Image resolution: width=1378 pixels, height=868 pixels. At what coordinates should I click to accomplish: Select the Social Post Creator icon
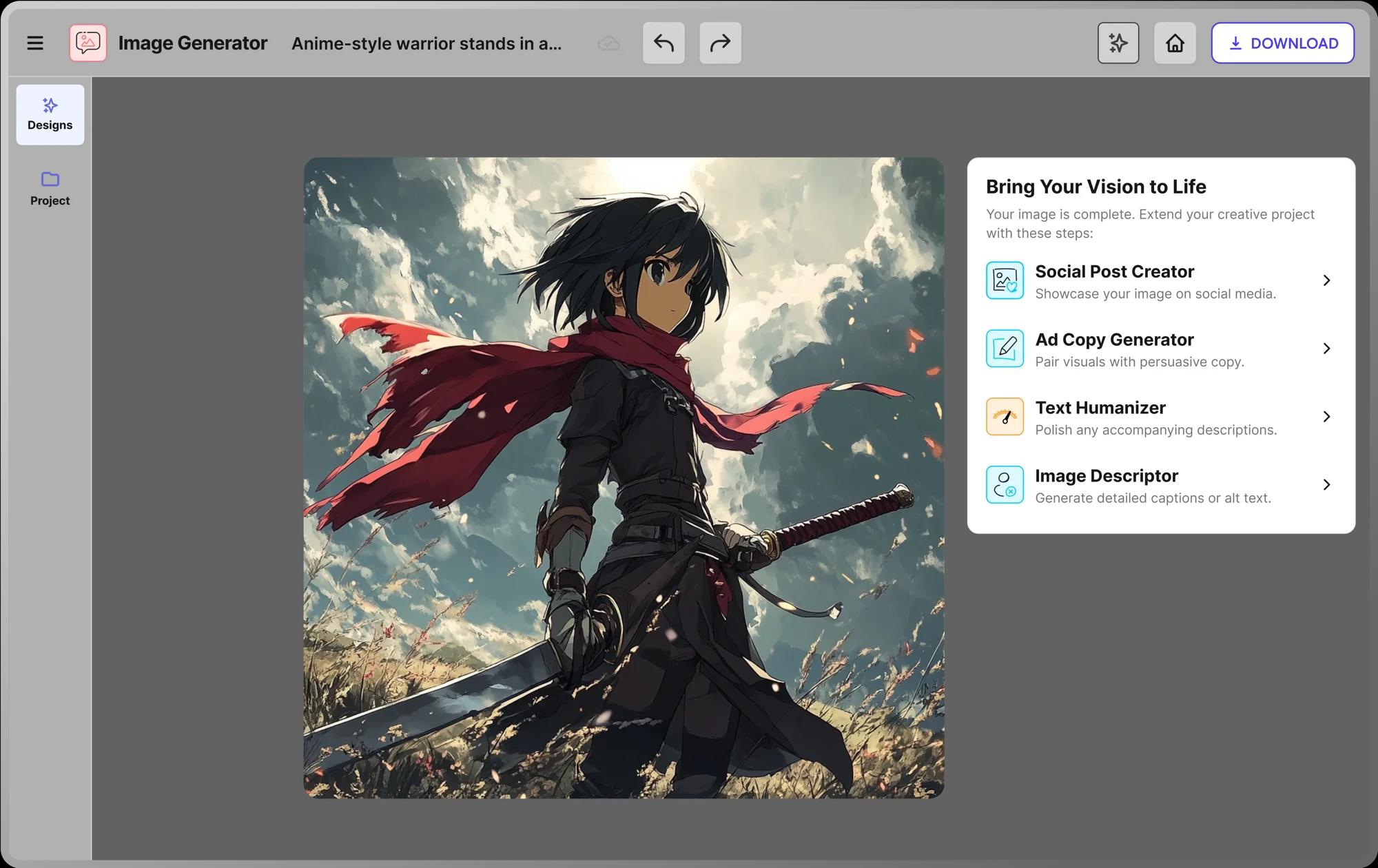coord(1005,280)
